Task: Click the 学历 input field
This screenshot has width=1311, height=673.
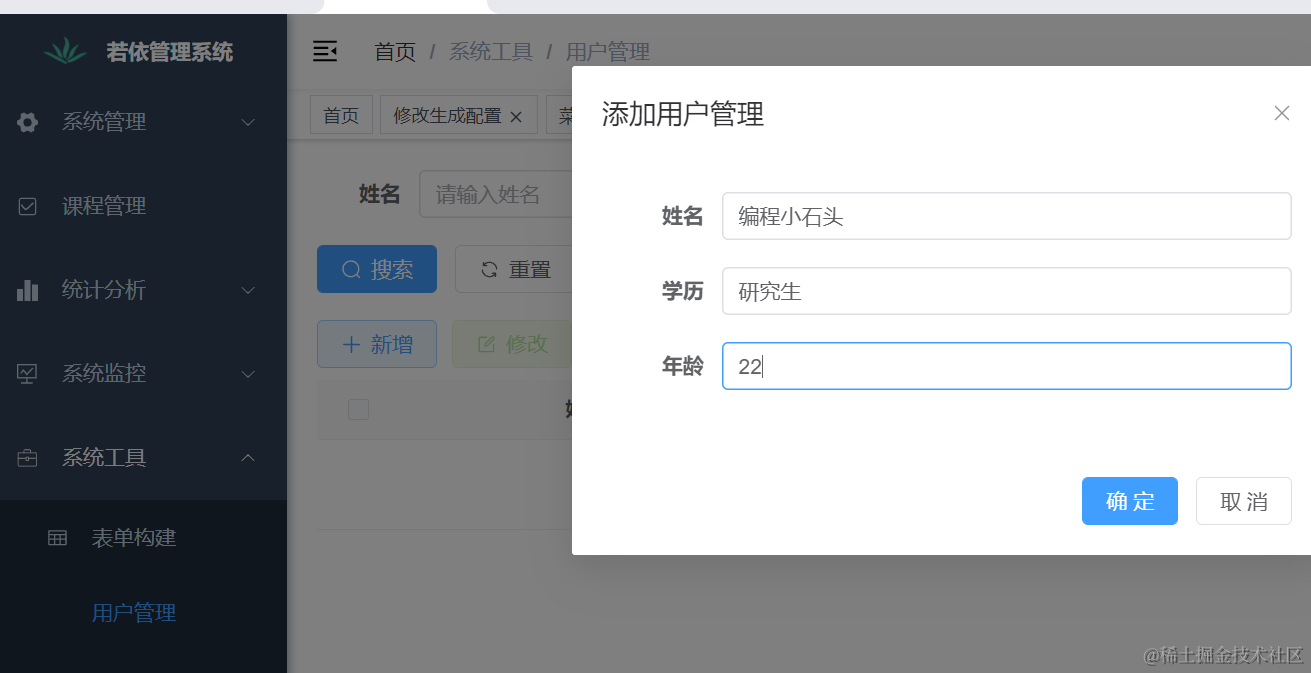Action: (x=1006, y=291)
